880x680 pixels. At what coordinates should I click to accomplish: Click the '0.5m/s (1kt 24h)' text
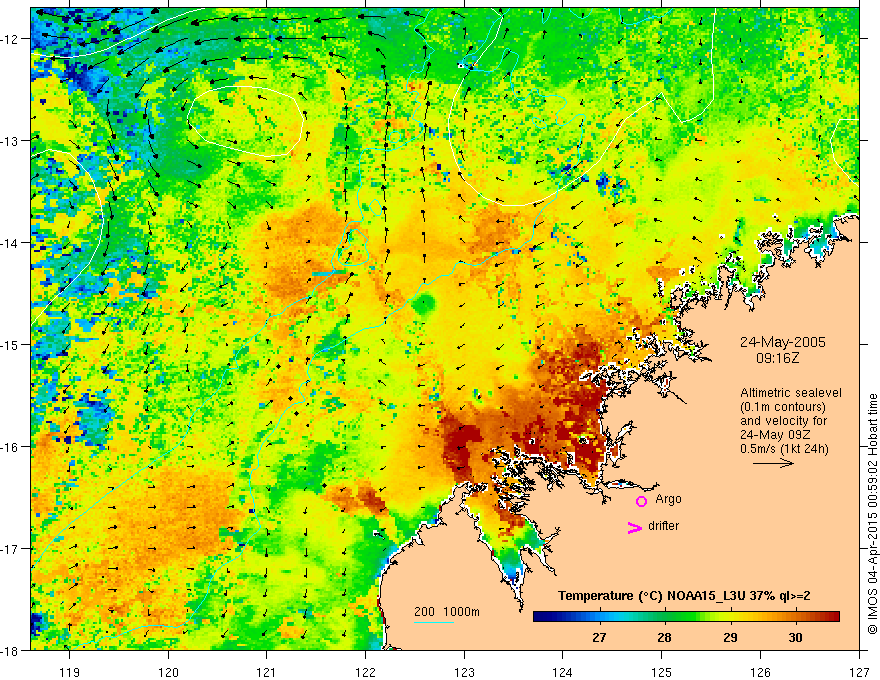(x=784, y=449)
